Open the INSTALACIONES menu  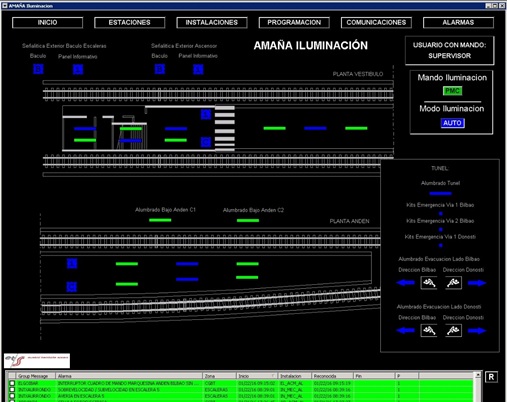point(212,23)
